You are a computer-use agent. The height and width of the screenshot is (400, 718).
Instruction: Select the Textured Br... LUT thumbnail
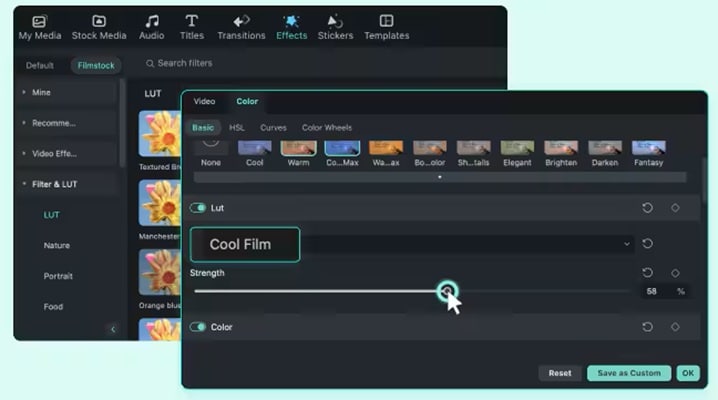pos(160,134)
